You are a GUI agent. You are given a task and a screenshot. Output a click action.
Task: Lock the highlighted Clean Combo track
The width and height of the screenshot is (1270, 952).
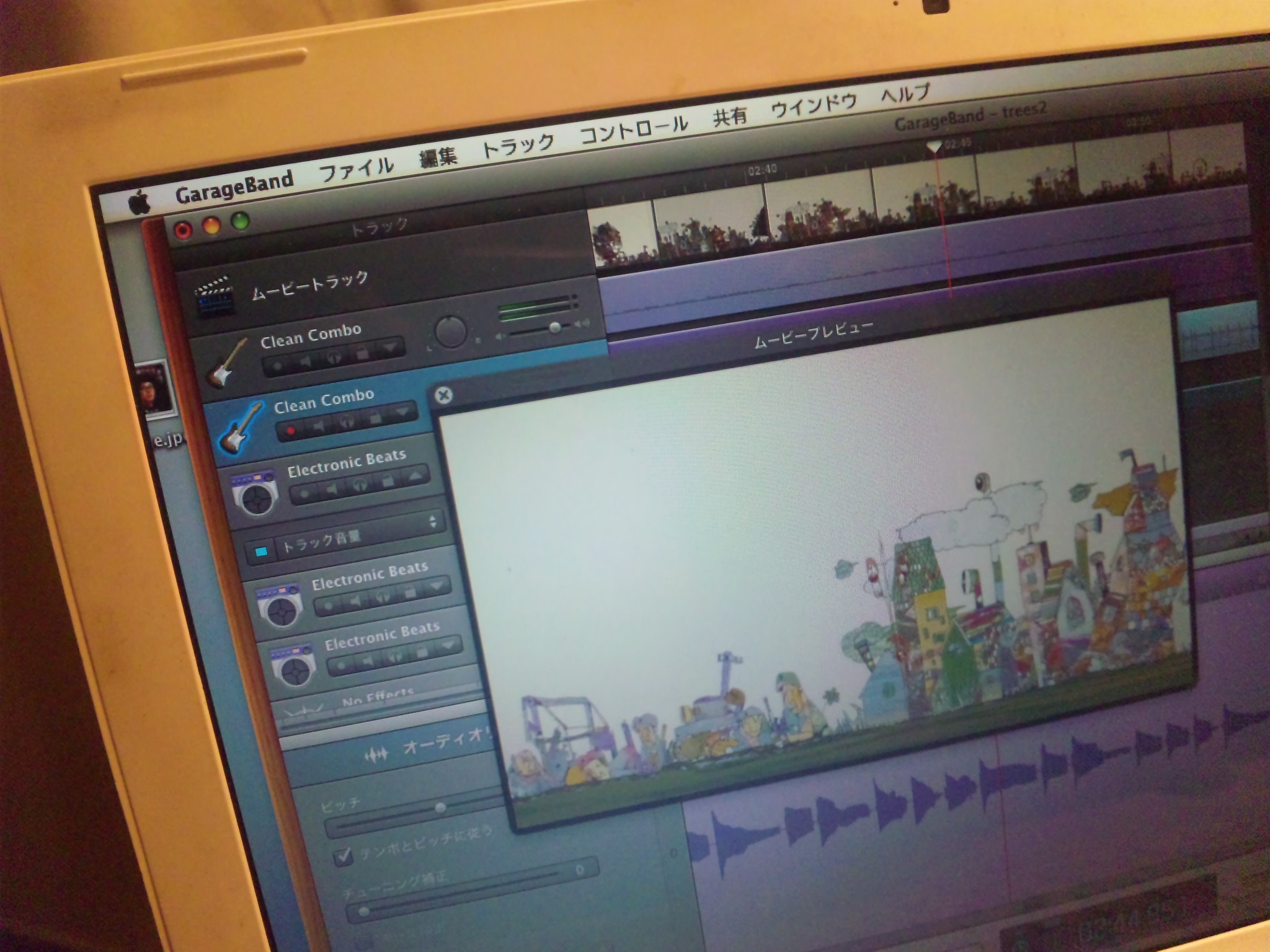pyautogui.click(x=375, y=416)
